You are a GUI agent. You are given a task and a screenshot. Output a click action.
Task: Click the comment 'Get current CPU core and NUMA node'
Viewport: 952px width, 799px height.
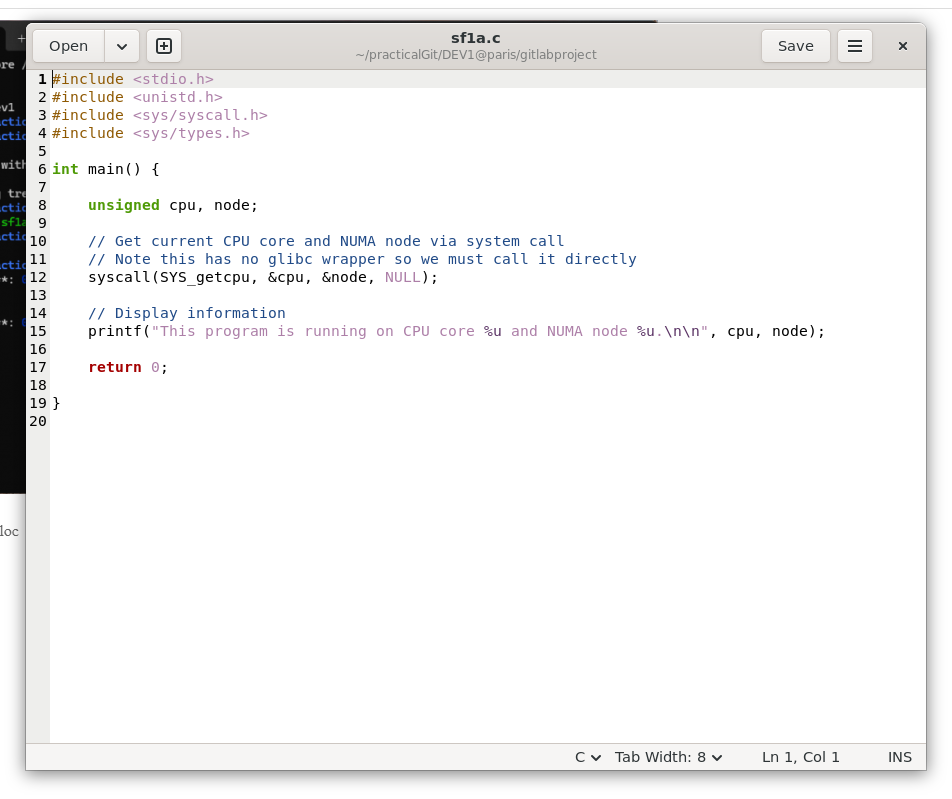coord(326,241)
